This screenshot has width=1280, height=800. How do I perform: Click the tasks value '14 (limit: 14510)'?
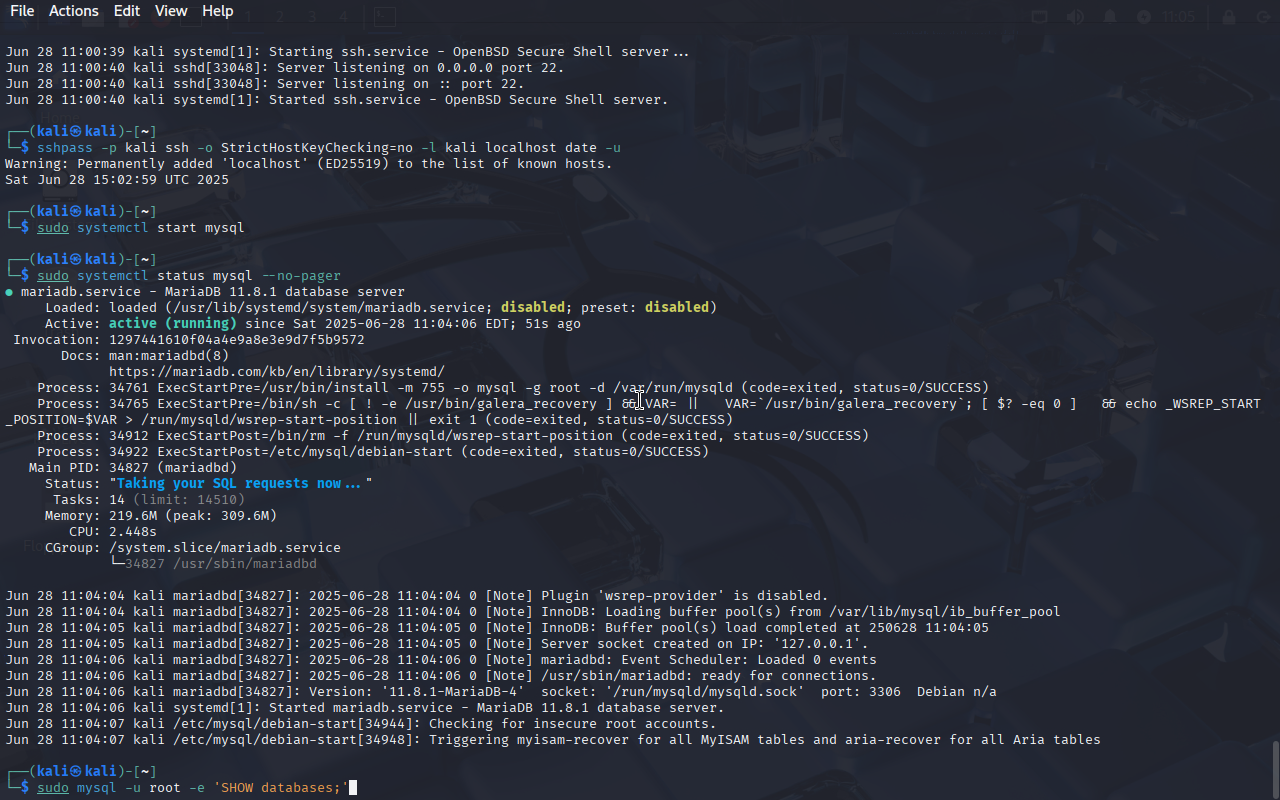[177, 500]
